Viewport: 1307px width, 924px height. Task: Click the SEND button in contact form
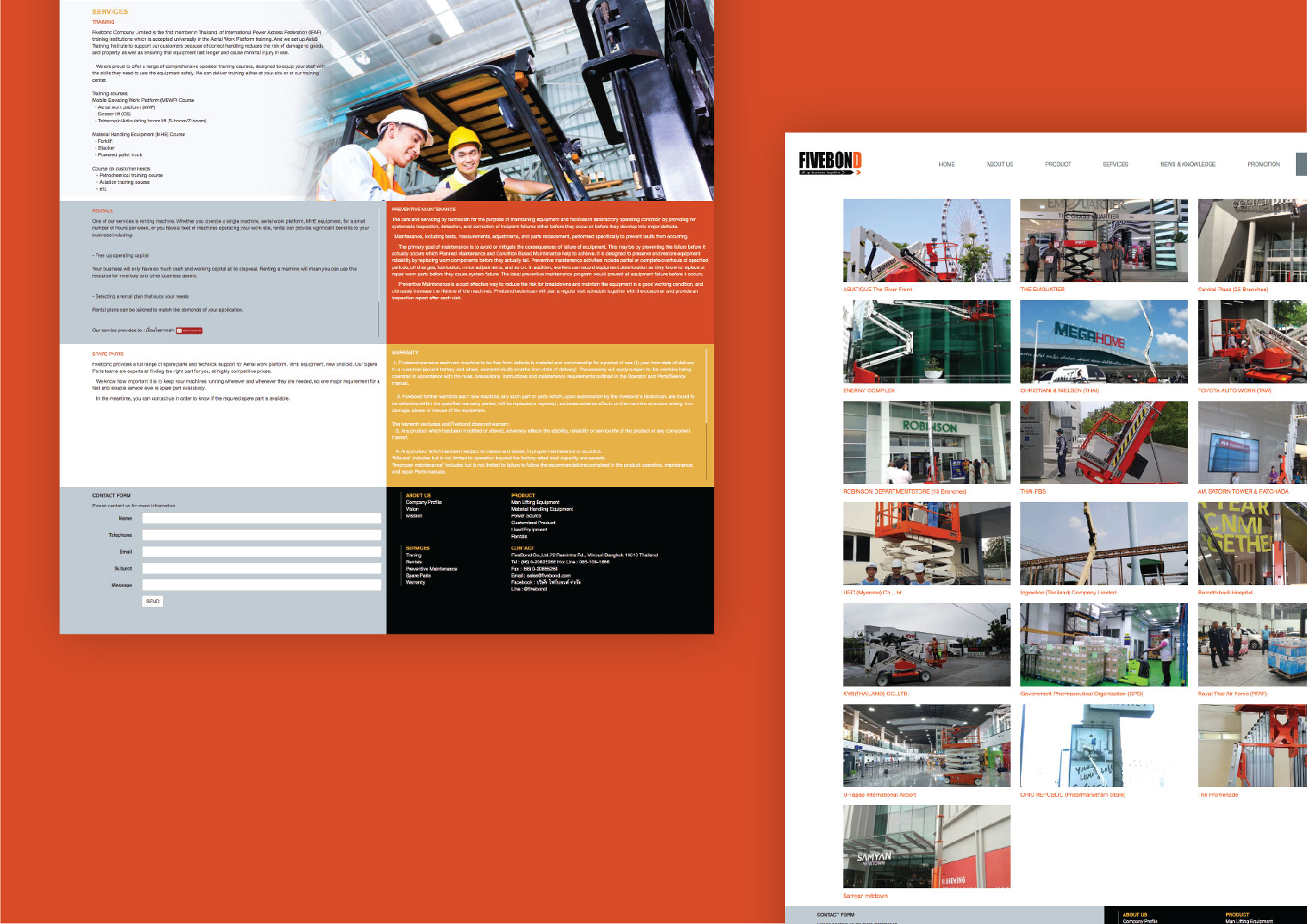click(153, 601)
